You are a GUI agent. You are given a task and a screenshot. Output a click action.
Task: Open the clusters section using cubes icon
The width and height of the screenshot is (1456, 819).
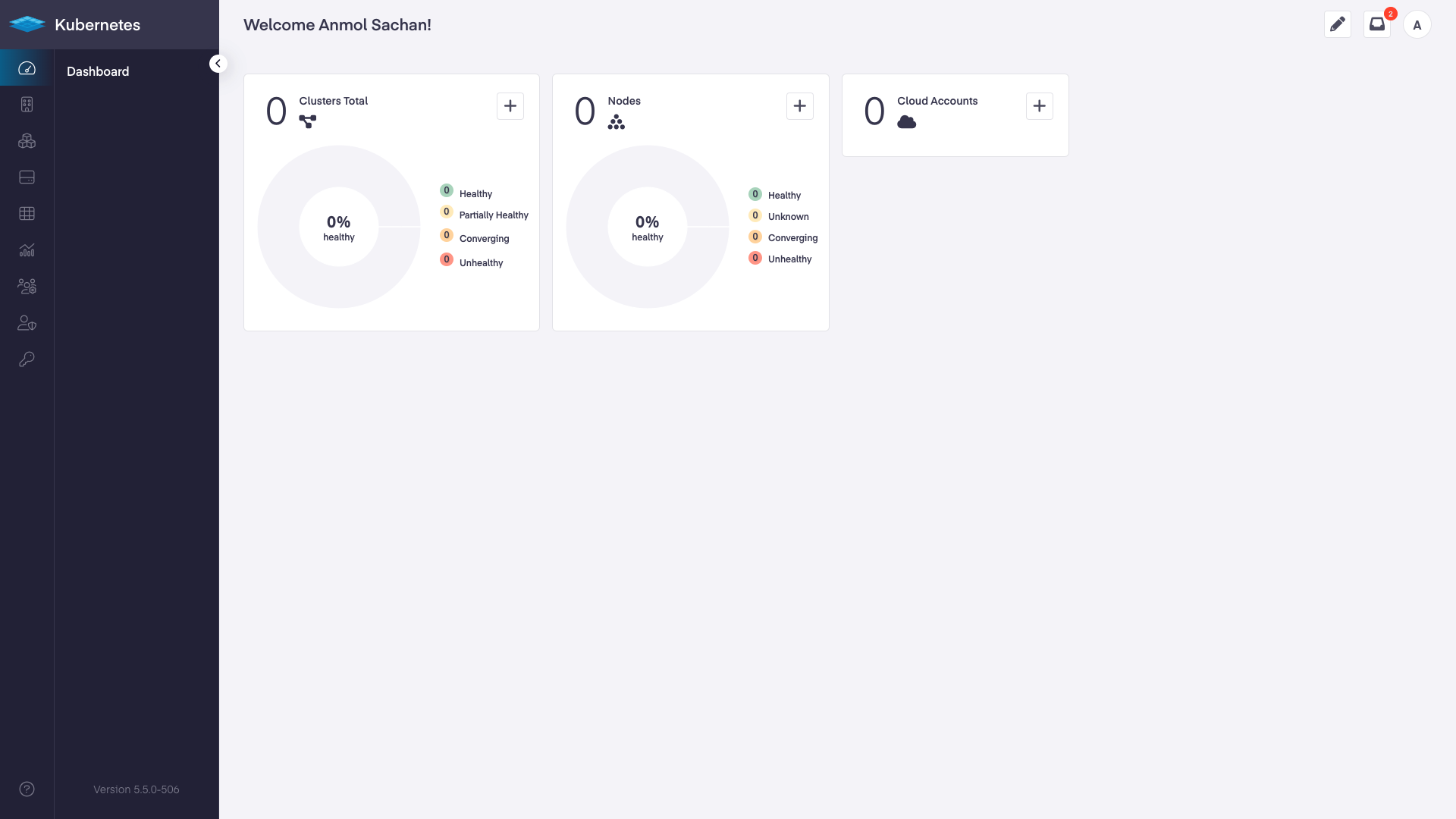(27, 141)
